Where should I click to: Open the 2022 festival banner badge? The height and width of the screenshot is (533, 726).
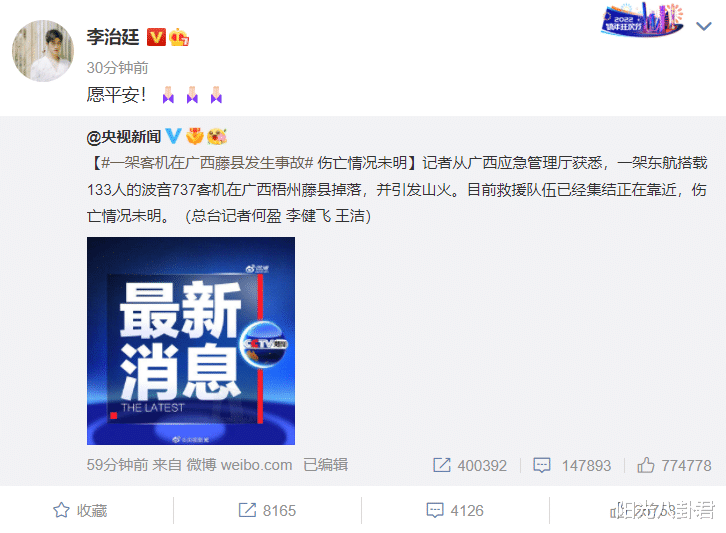point(642,19)
